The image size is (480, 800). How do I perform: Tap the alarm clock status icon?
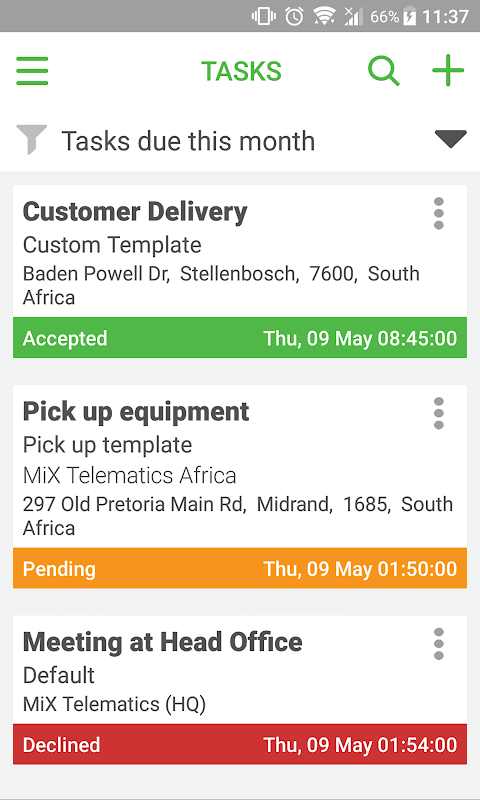click(294, 16)
